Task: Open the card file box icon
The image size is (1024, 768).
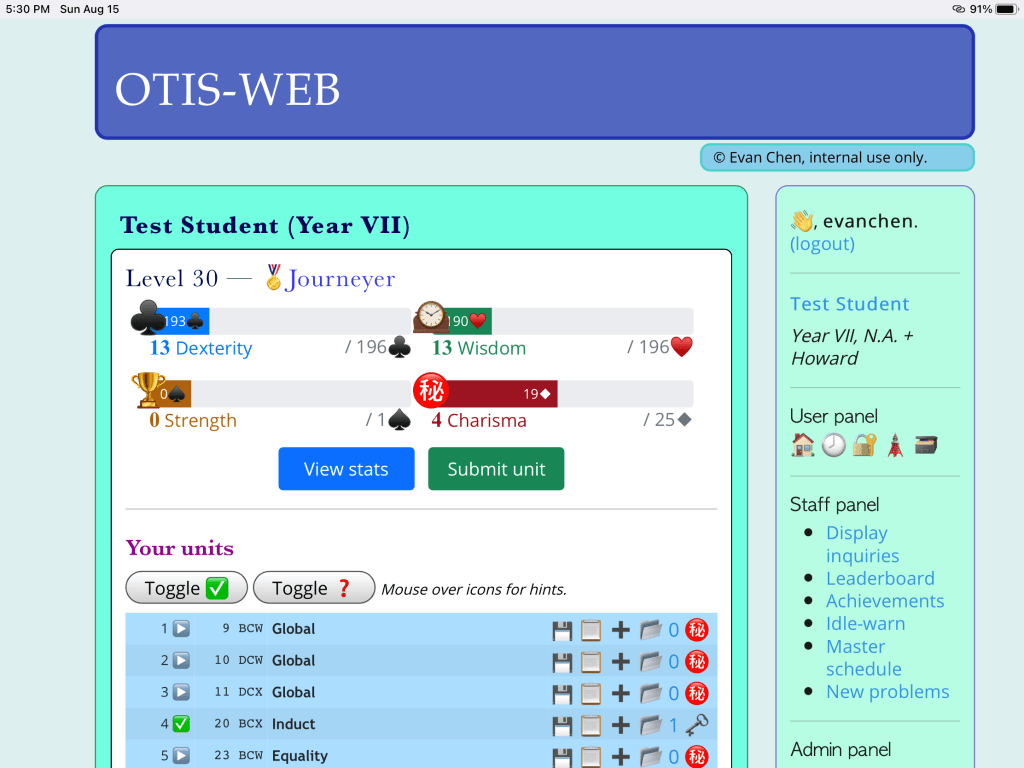Action: point(926,445)
